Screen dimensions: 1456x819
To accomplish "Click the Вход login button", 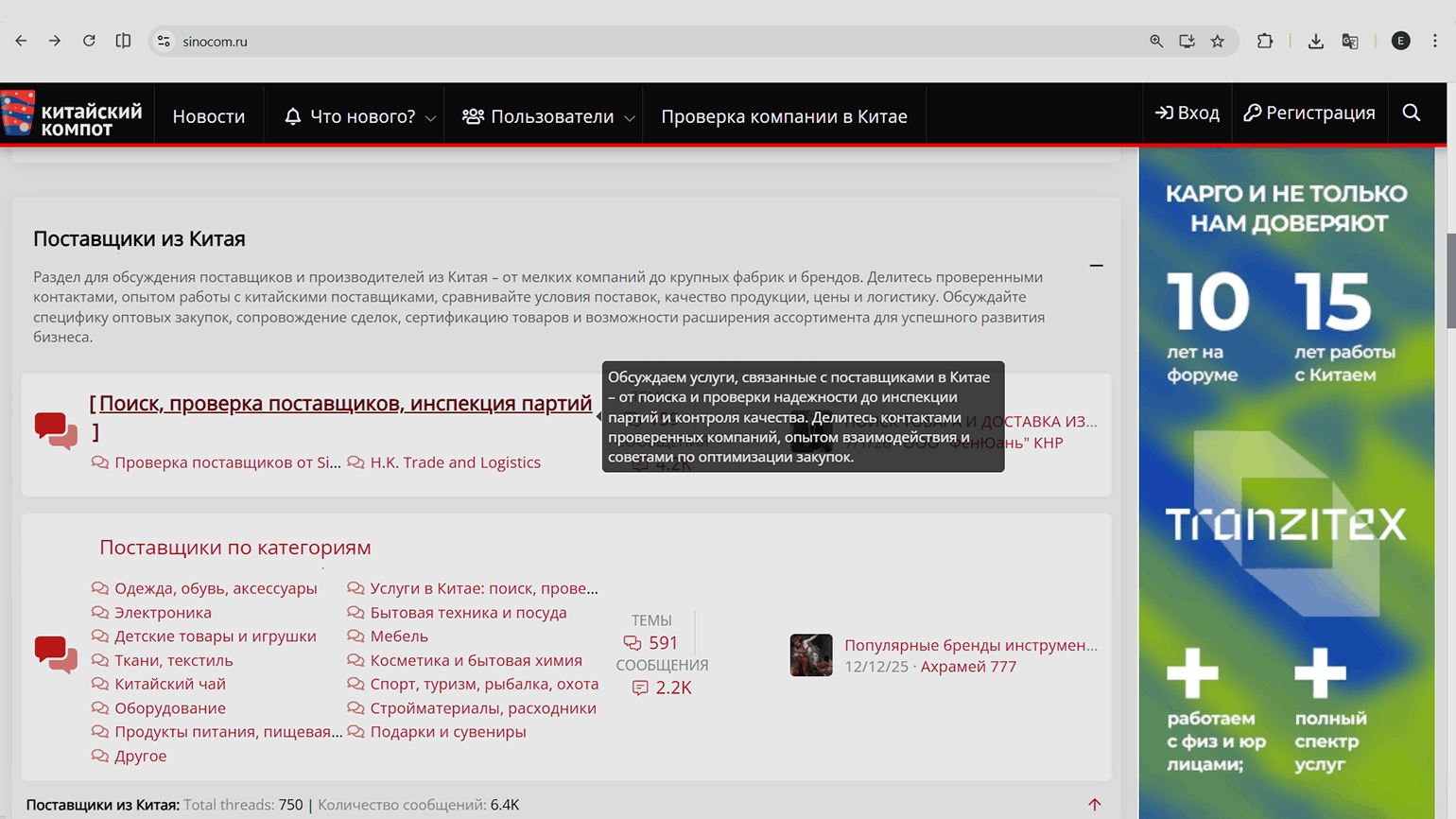I will 1187,113.
